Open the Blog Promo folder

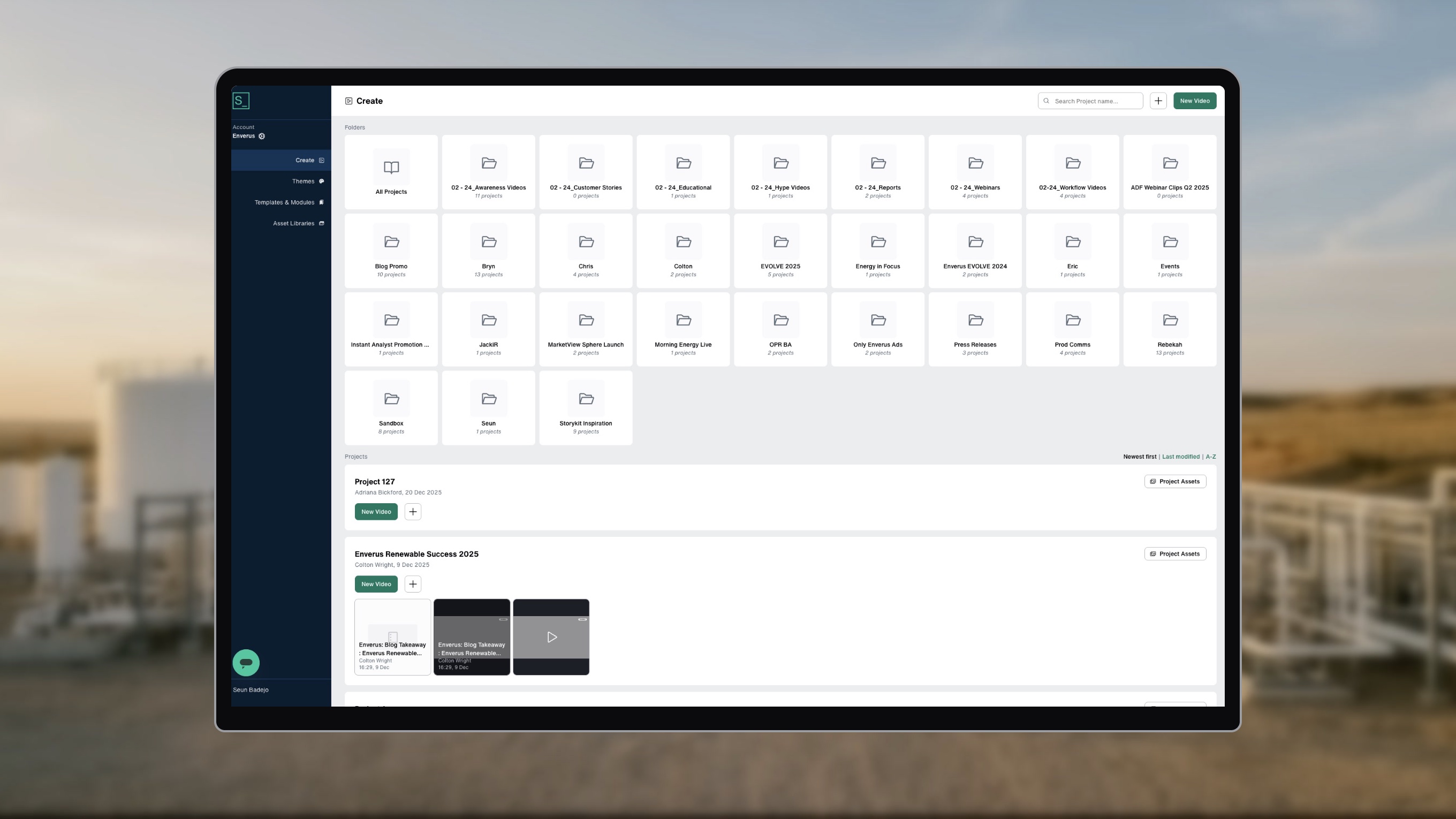pos(391,251)
